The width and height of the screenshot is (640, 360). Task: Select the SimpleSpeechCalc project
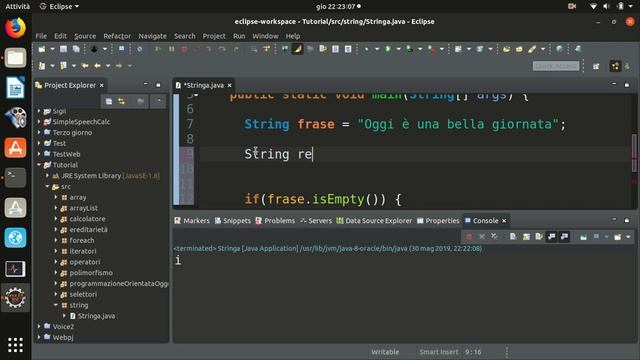(x=81, y=122)
